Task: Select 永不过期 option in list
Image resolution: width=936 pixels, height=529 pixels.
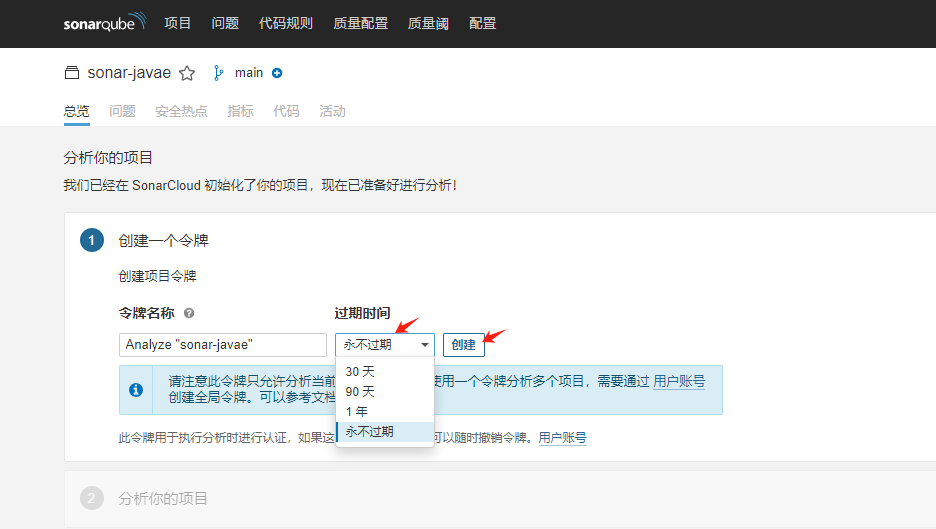Action: pyautogui.click(x=385, y=432)
